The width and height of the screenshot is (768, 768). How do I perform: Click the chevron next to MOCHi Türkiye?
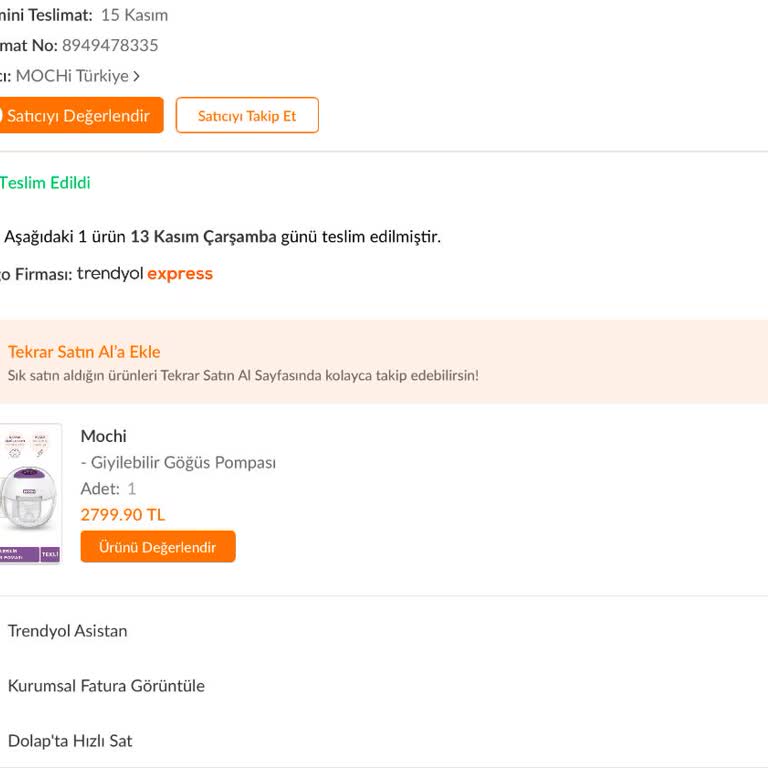[x=136, y=76]
